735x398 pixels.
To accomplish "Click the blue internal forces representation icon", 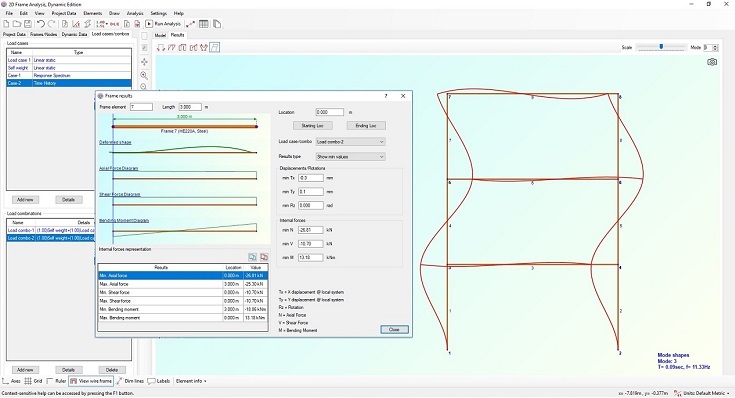I will tap(252, 257).
